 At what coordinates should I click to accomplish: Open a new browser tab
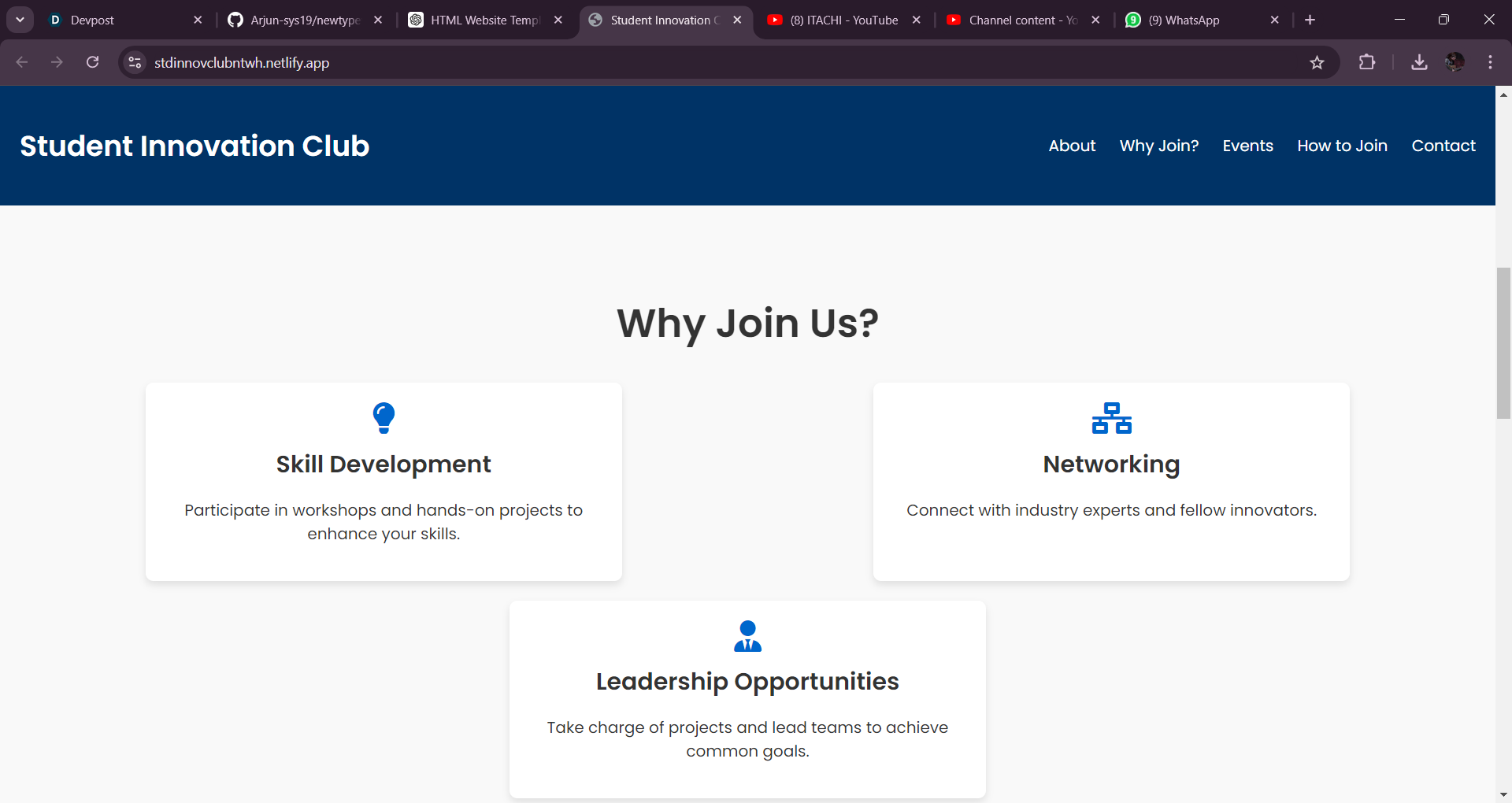pyautogui.click(x=1310, y=20)
